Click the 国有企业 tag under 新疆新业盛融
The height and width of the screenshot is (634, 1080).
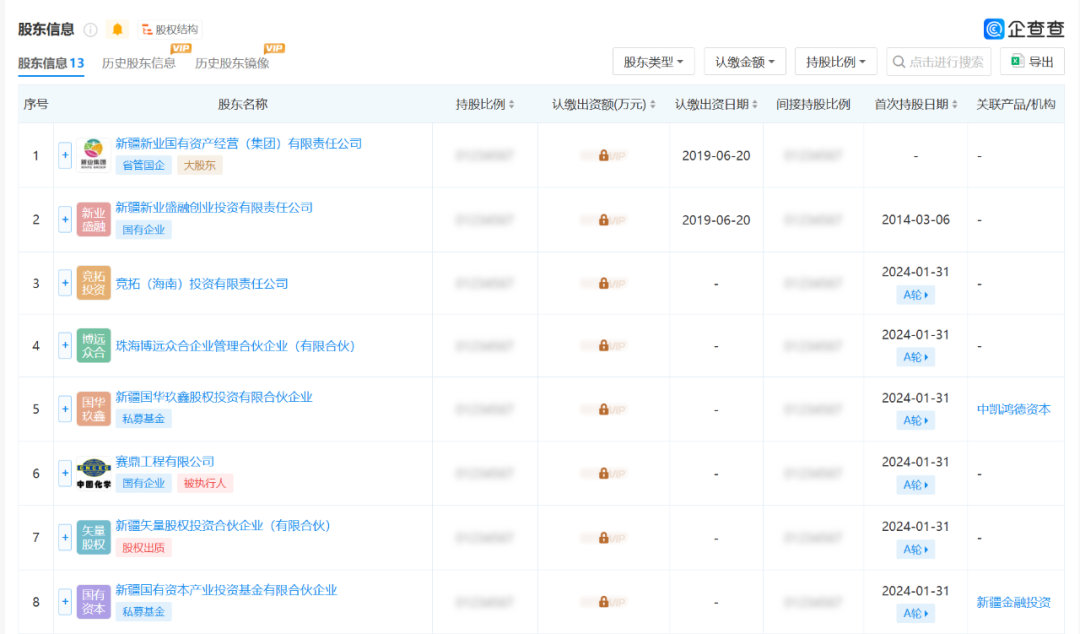[x=143, y=229]
